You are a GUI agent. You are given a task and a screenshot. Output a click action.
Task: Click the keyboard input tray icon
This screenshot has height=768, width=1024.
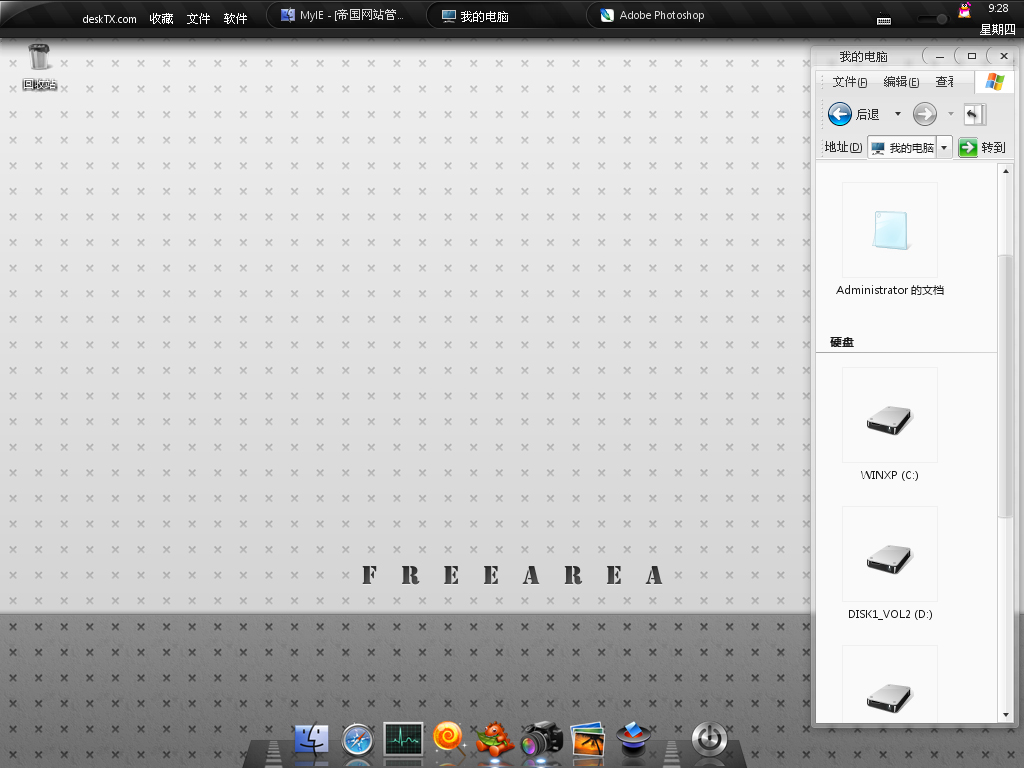coord(884,19)
